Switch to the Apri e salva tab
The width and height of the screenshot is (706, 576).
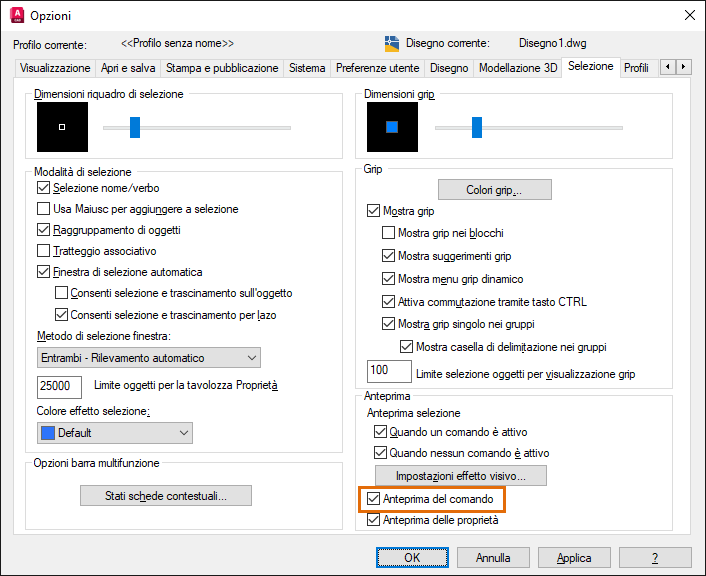pyautogui.click(x=128, y=68)
